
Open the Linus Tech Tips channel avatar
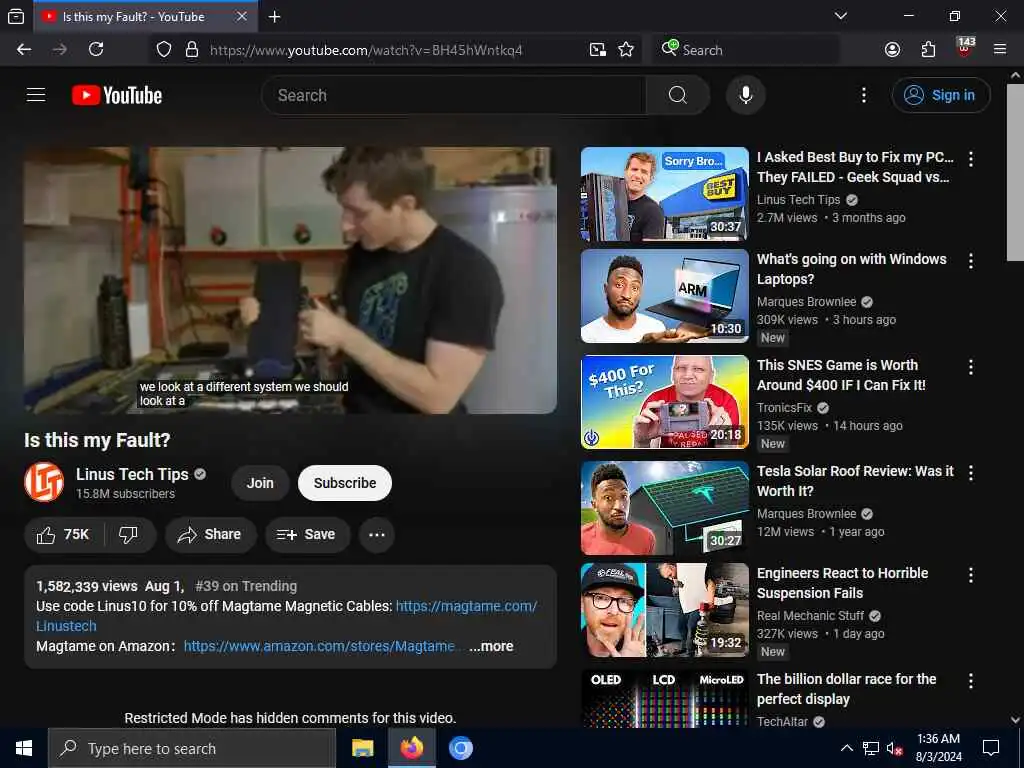pos(44,483)
